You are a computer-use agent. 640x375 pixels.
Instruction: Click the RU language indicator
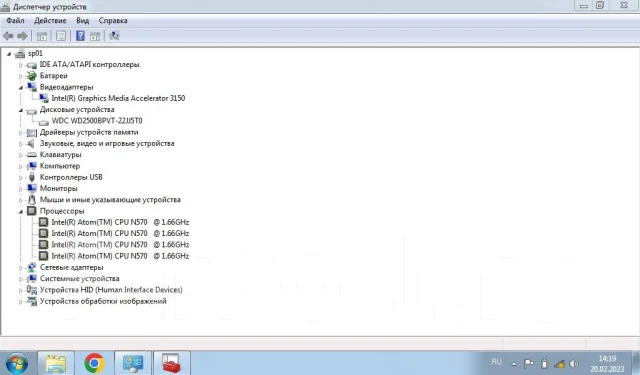click(x=496, y=362)
